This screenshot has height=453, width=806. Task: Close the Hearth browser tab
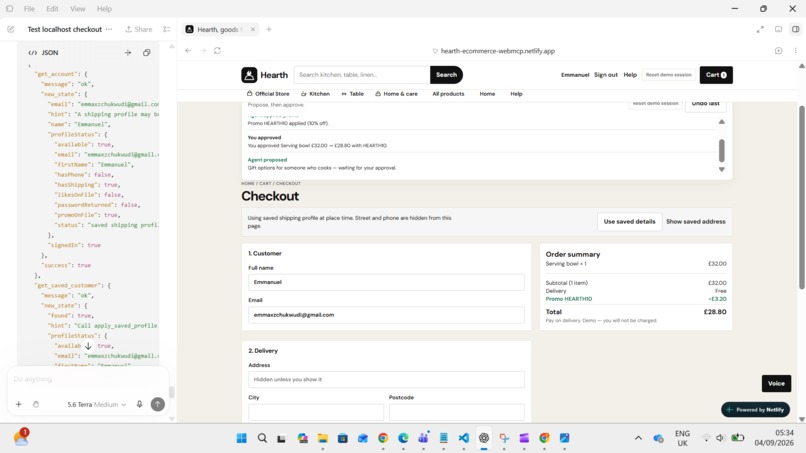(x=252, y=29)
